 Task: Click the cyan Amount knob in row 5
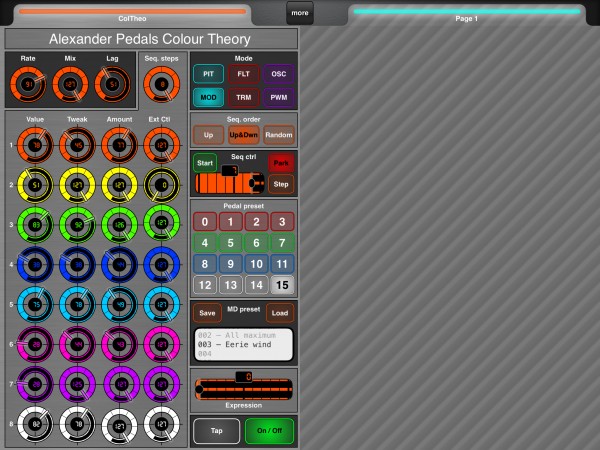pos(119,305)
